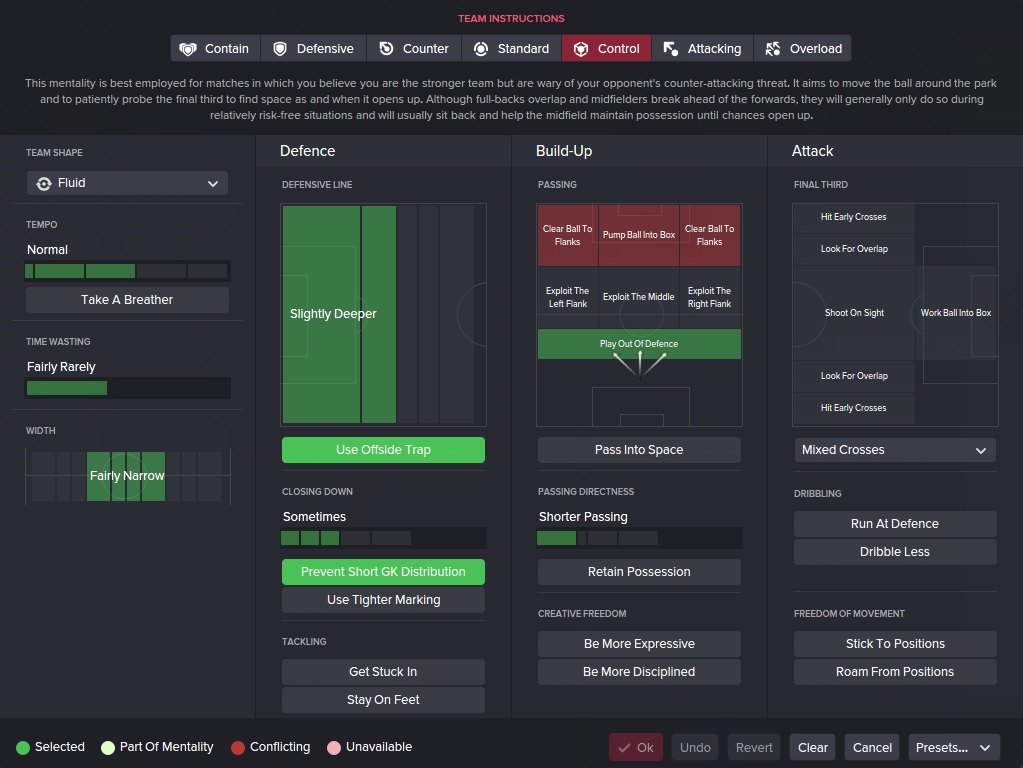Click the Control mentality icon

pyautogui.click(x=581, y=49)
